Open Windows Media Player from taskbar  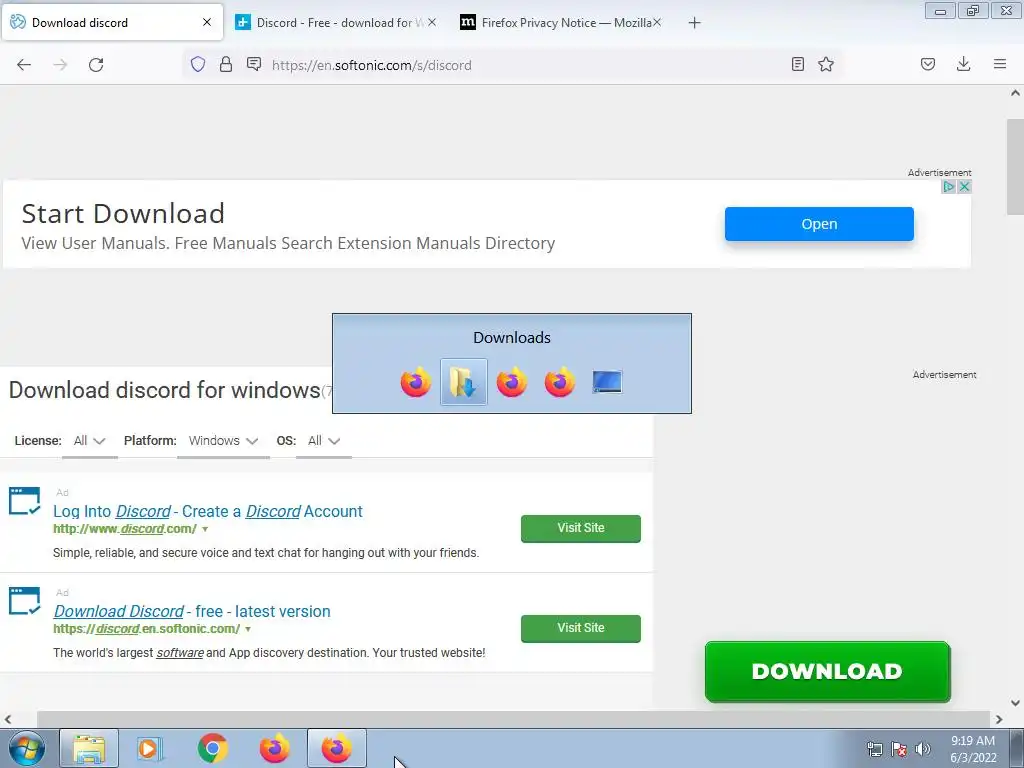tap(150, 748)
